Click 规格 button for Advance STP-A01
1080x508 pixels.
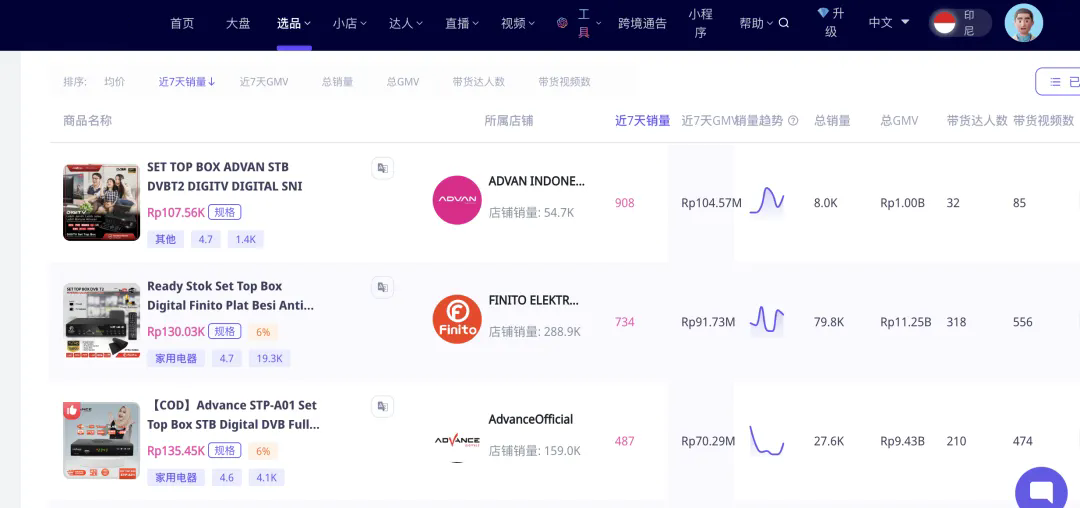click(x=225, y=450)
